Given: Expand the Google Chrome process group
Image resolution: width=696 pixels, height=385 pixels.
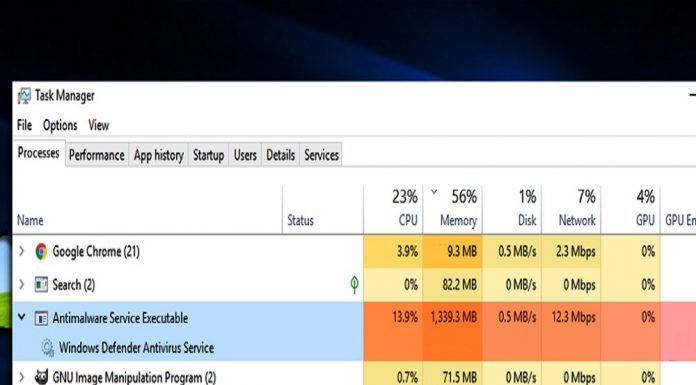Looking at the screenshot, I should pos(21,251).
